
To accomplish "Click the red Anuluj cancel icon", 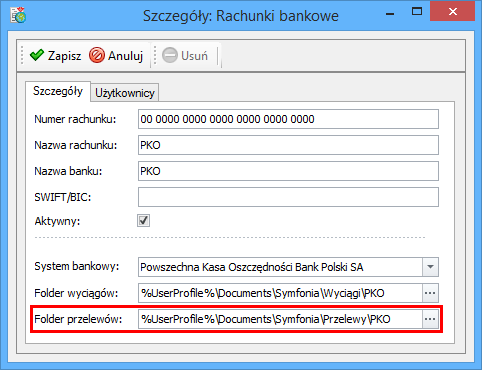I will pos(97,55).
